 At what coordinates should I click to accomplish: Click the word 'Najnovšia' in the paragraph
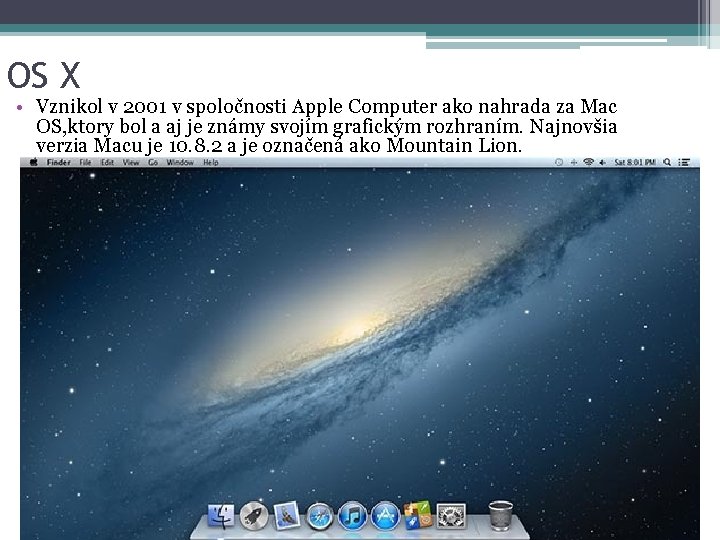573,126
